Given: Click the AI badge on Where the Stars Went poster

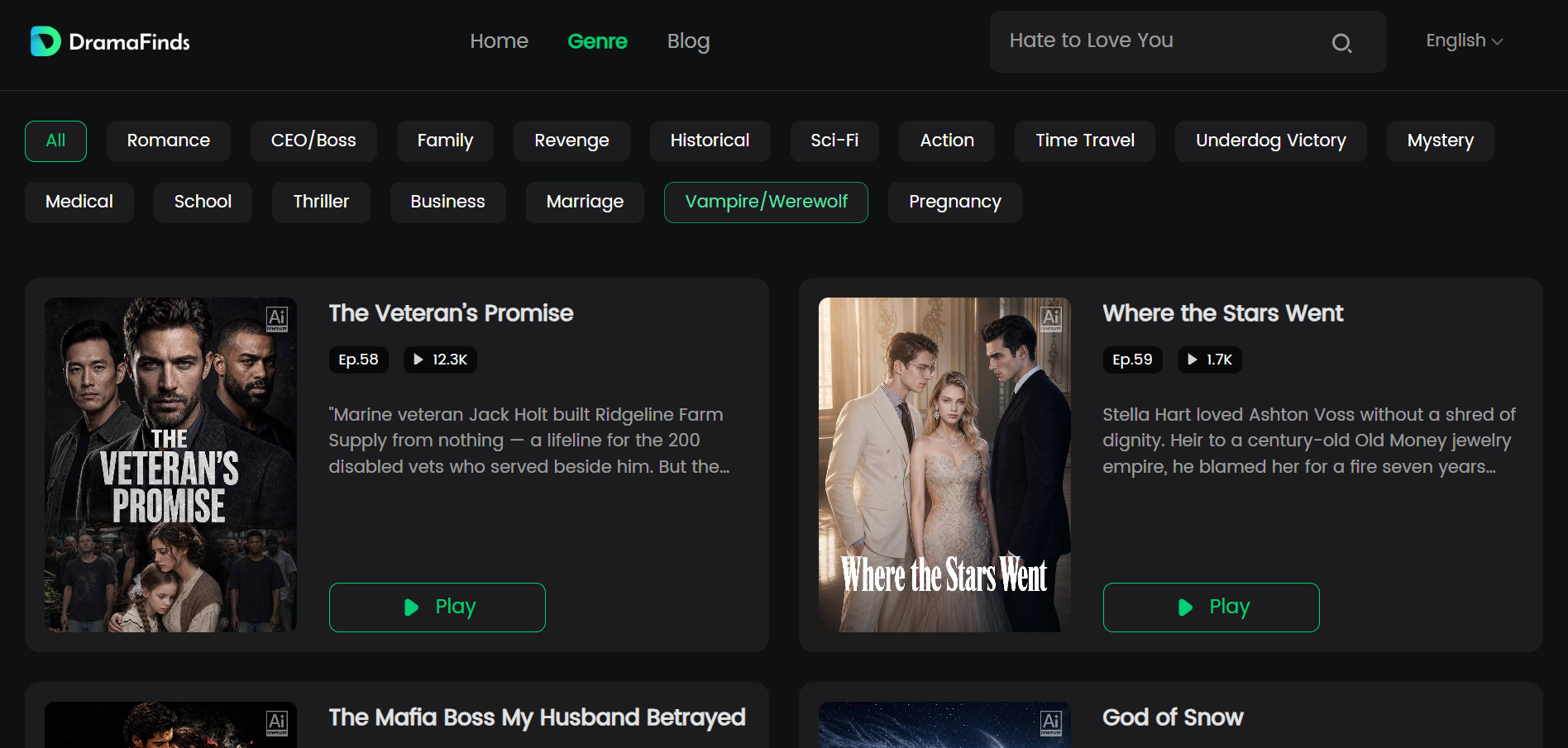Looking at the screenshot, I should tap(1051, 318).
